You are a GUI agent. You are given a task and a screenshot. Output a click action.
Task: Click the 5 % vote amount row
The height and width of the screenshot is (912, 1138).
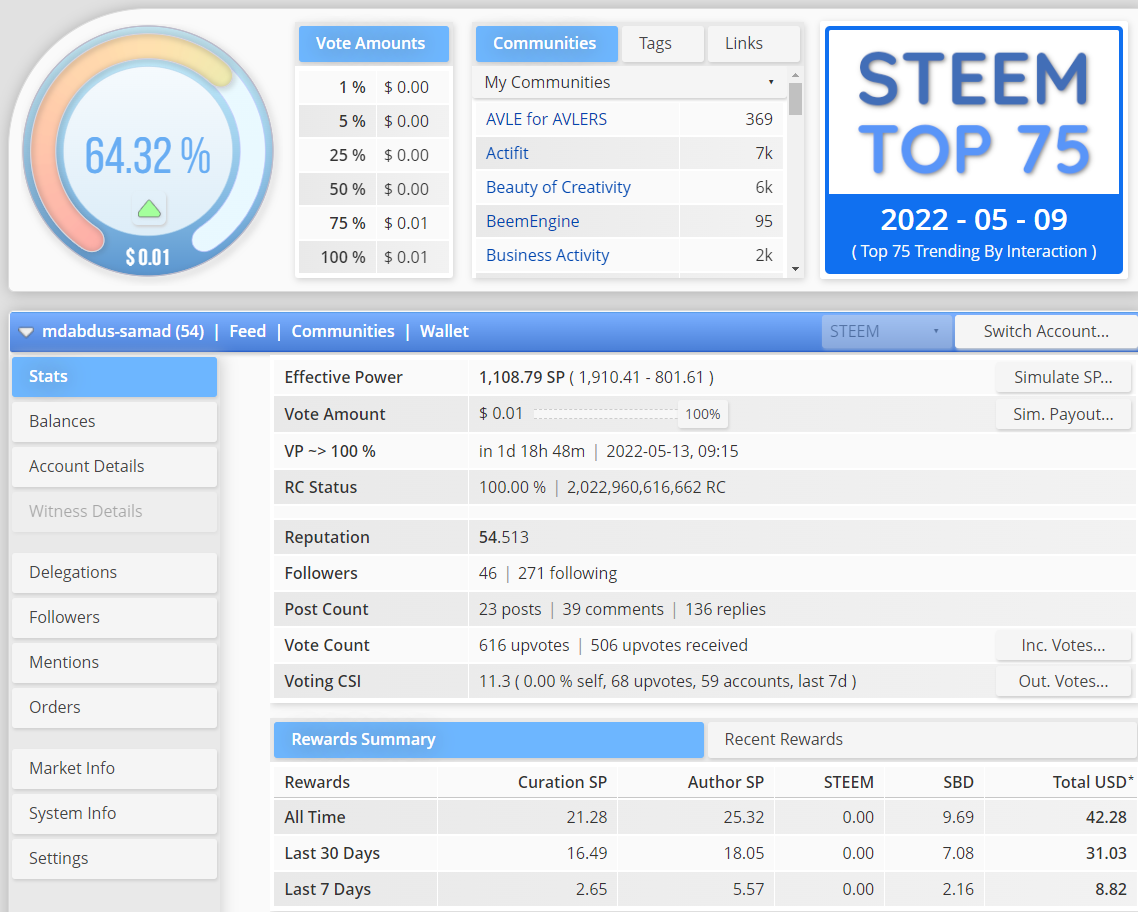[374, 121]
